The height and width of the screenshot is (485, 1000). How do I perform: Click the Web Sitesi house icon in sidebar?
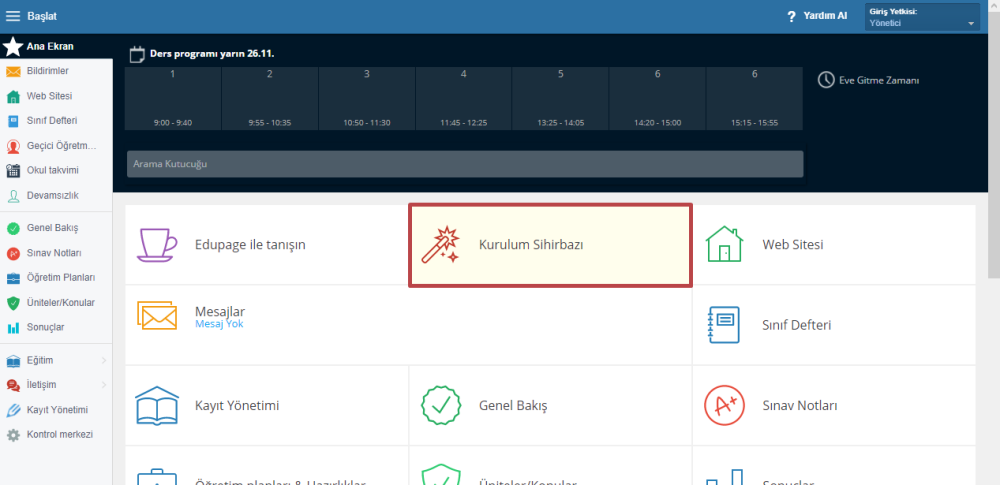tap(13, 96)
